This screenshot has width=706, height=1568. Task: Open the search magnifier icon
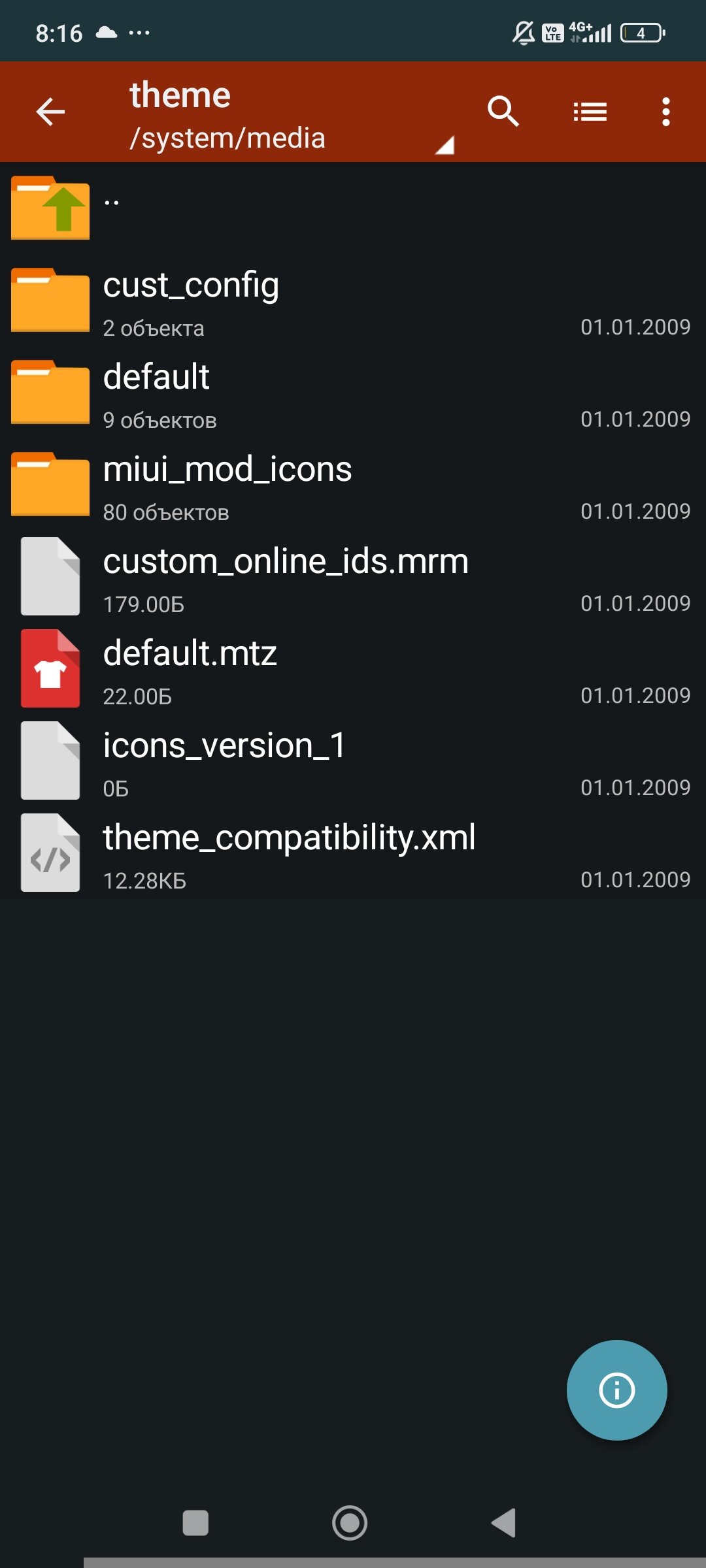tap(503, 112)
